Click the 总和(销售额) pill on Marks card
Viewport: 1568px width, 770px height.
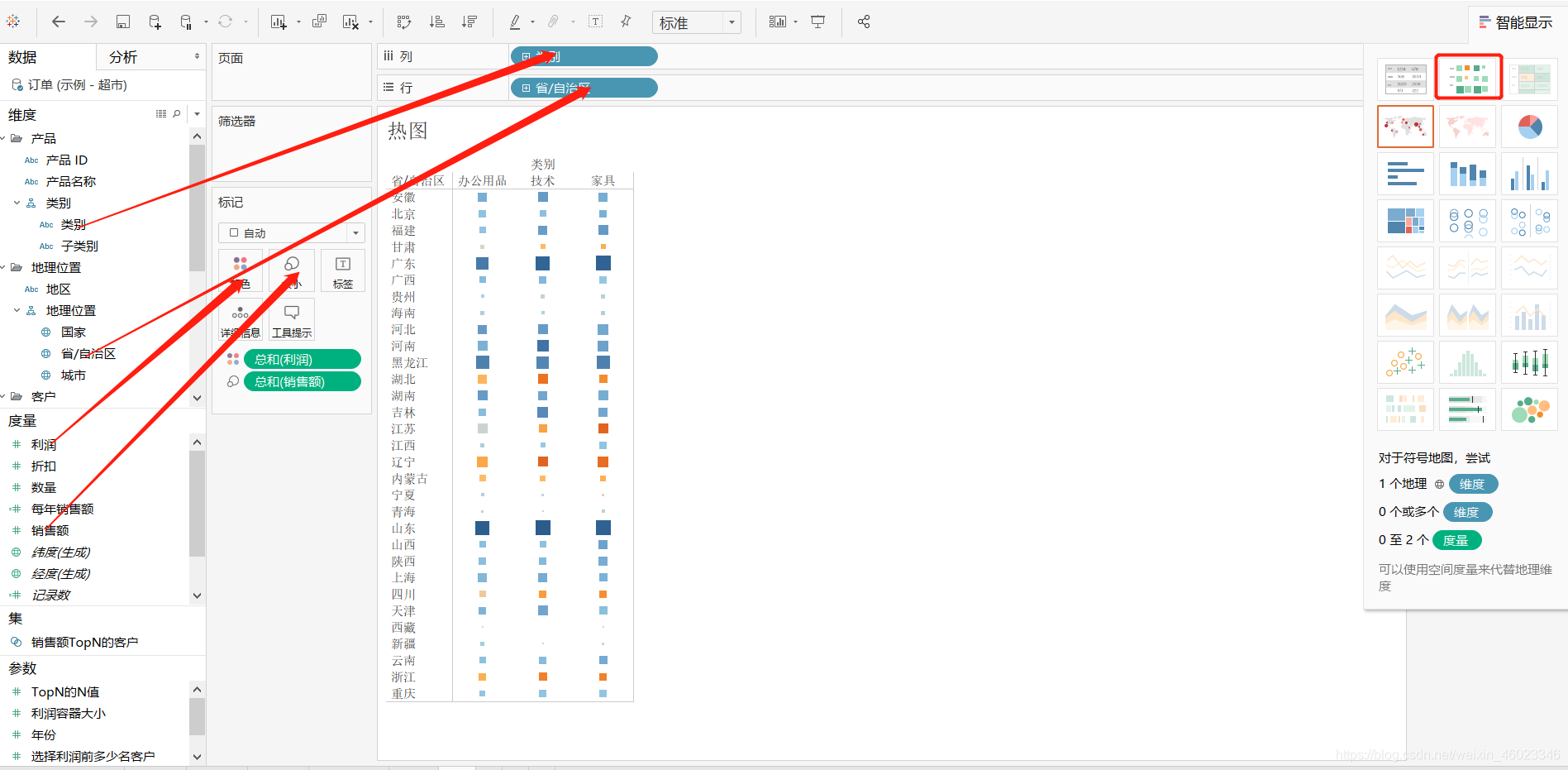pos(302,381)
